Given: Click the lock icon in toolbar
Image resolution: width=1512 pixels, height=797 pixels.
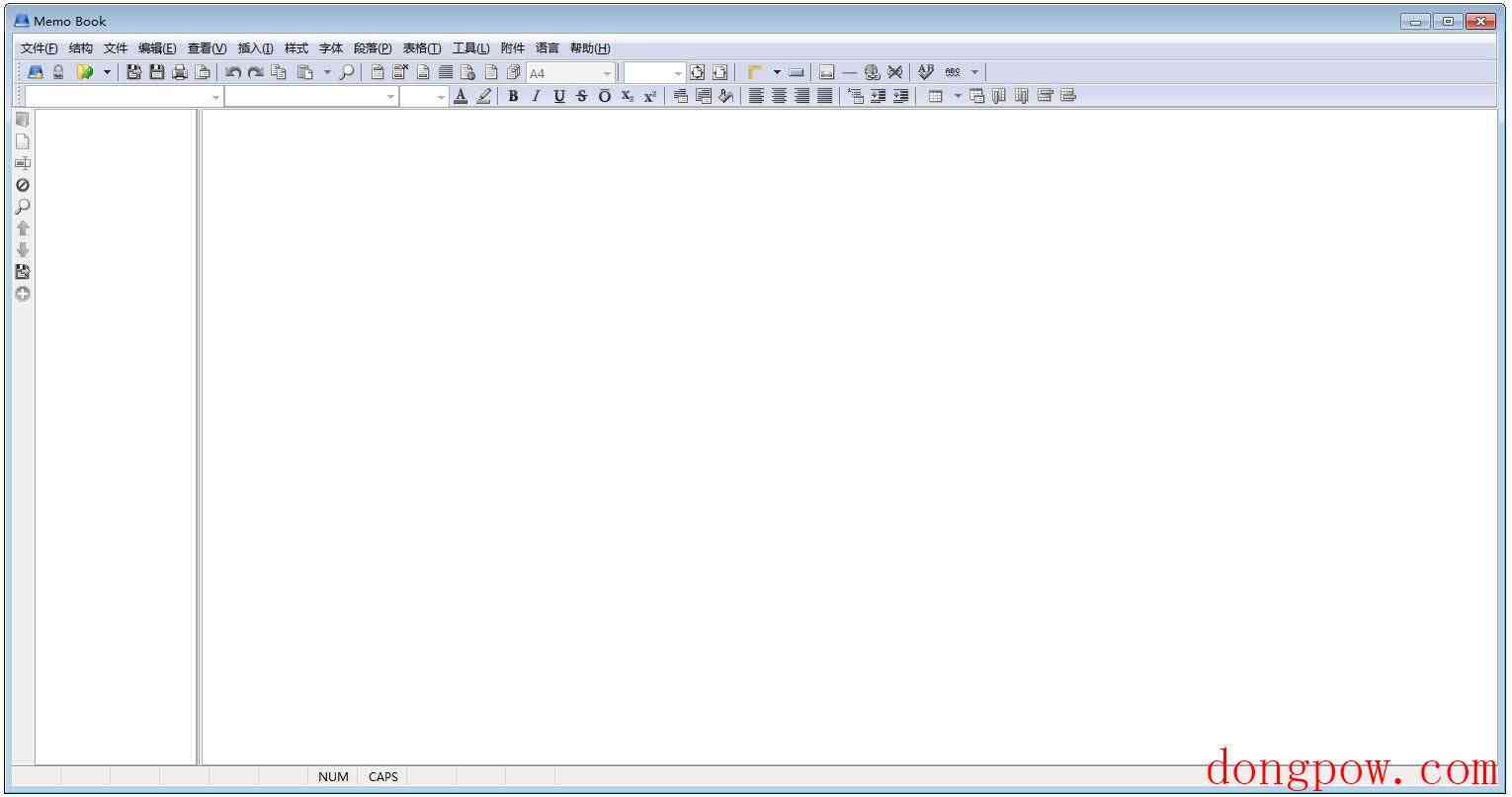Looking at the screenshot, I should [x=58, y=72].
